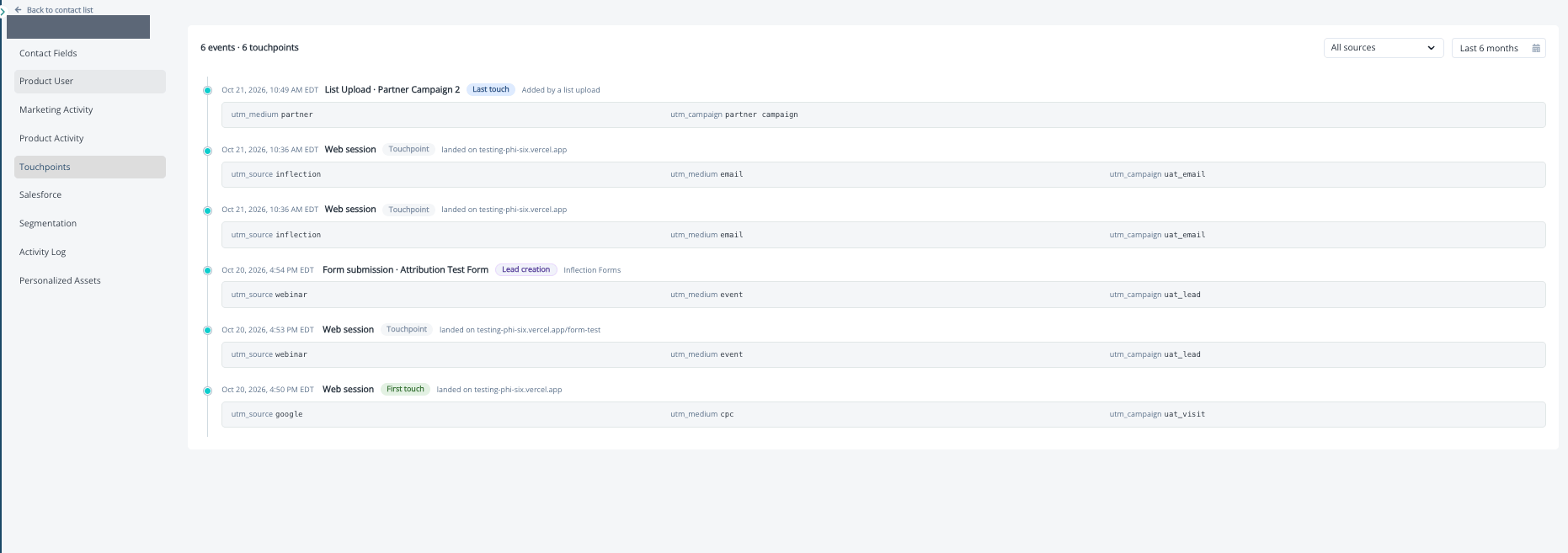Click 'Oct 20, 2026, 4:50 PM EDT' timestamp
The height and width of the screenshot is (553, 1568).
(x=268, y=390)
